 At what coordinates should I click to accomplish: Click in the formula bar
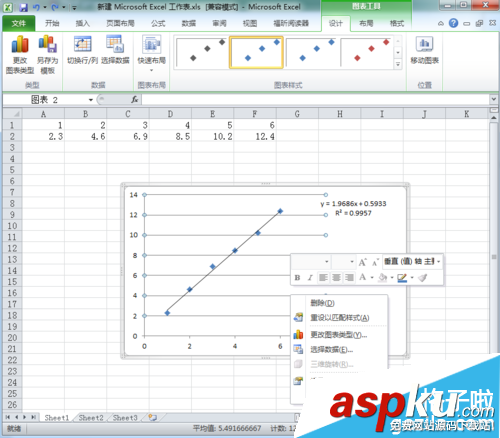[315, 99]
